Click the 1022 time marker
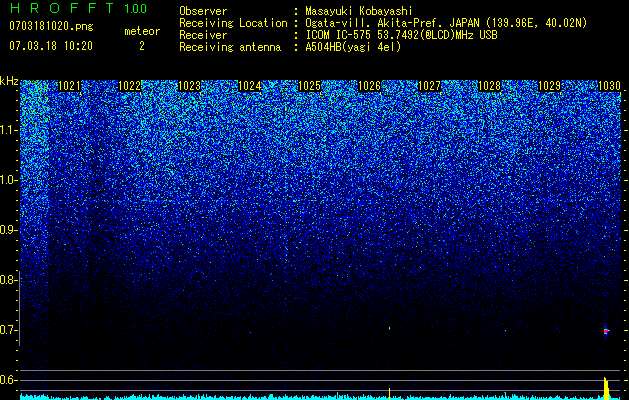 click(130, 86)
